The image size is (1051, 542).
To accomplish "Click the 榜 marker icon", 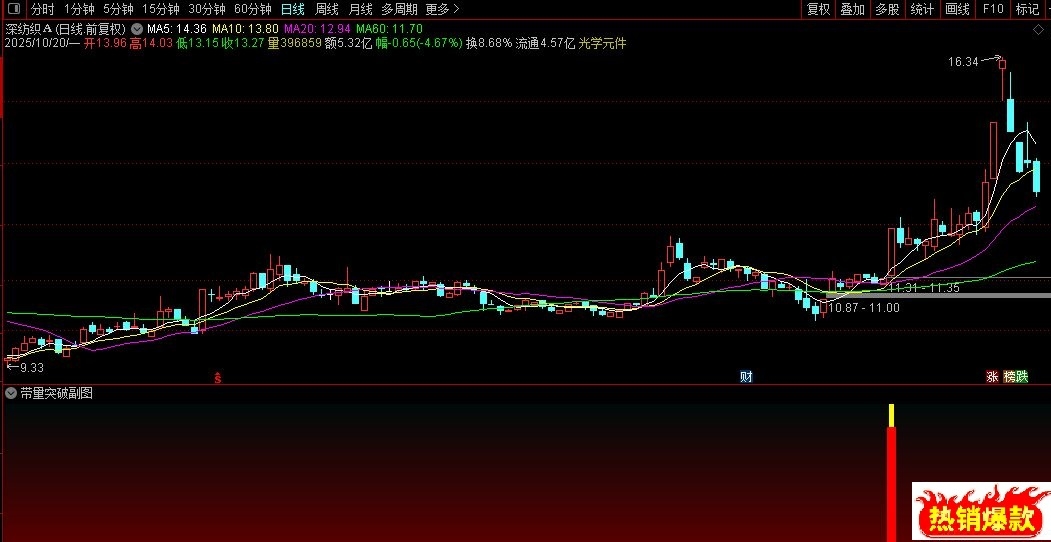I will pyautogui.click(x=1009, y=377).
